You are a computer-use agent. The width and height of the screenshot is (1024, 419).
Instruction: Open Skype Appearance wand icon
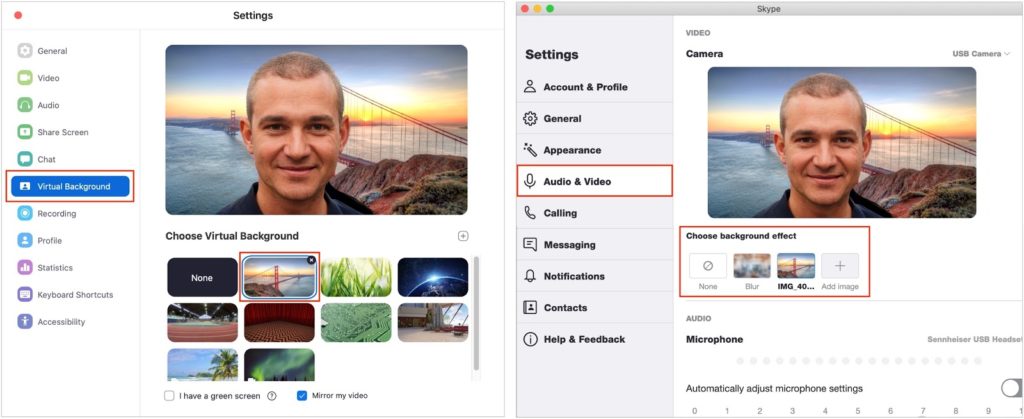(x=530, y=150)
